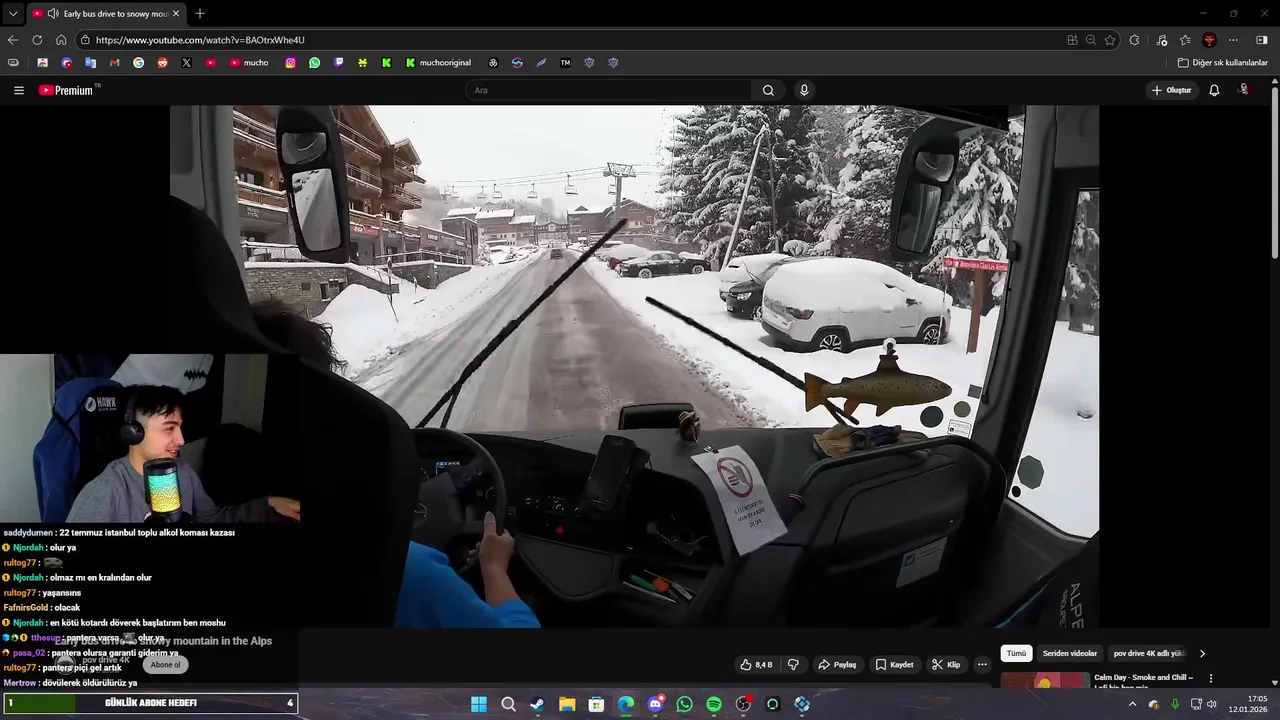Dislike the video with thumbs-down
This screenshot has width=1280, height=720.
794,665
